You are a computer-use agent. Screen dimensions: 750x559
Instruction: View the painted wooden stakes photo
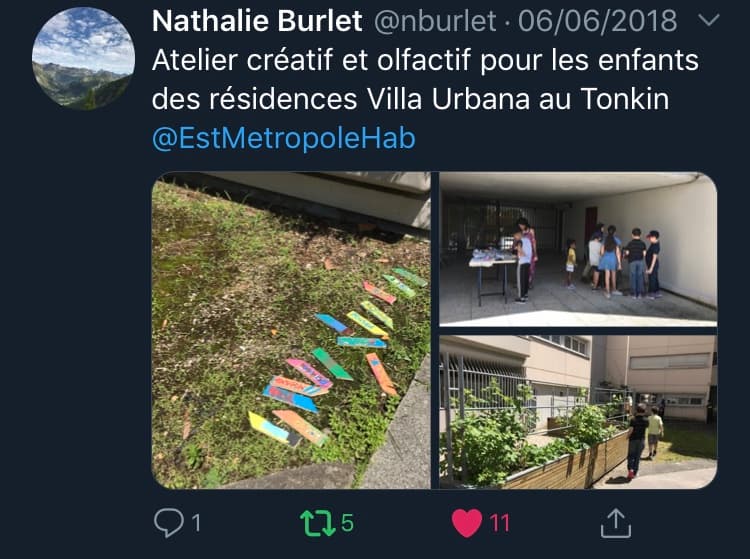tap(291, 330)
